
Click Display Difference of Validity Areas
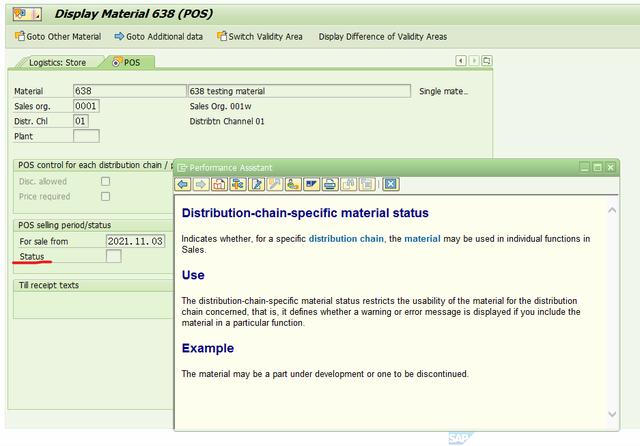[x=382, y=37]
